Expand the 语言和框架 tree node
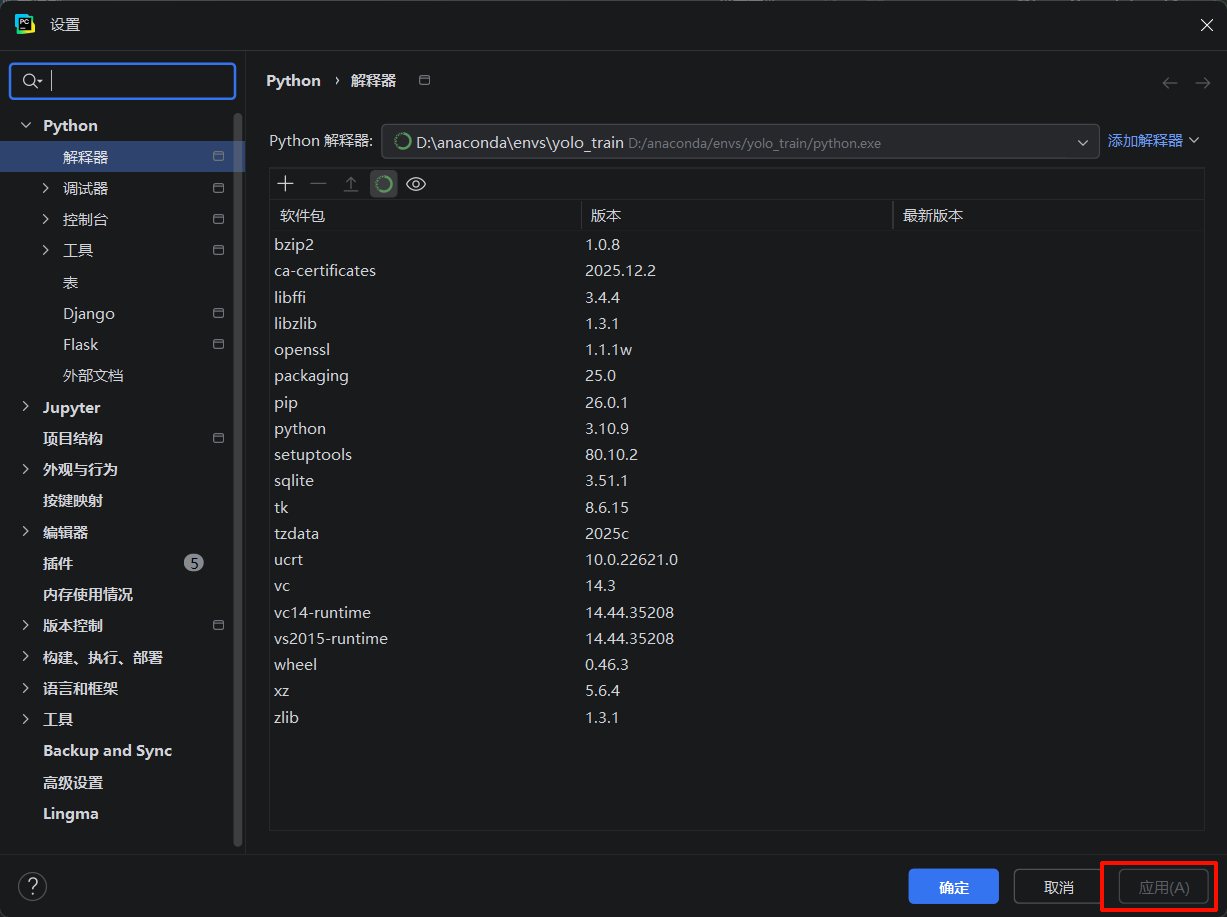The width and height of the screenshot is (1227, 917). (x=26, y=688)
